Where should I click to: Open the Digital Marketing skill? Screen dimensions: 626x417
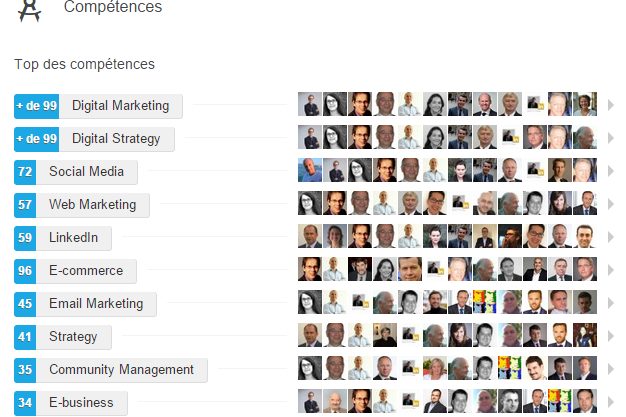coord(120,106)
